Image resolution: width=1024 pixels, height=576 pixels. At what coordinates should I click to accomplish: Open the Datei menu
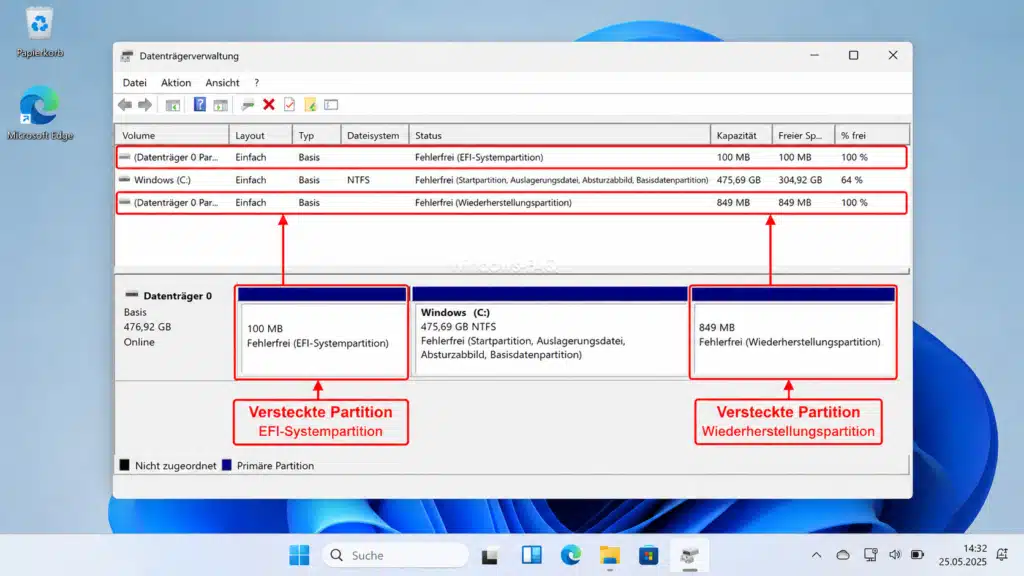pyautogui.click(x=135, y=82)
